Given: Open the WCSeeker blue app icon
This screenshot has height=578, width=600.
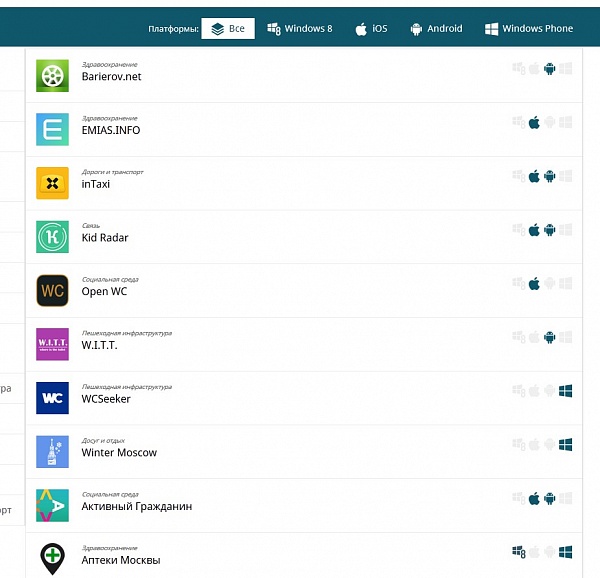Looking at the screenshot, I should click(52, 398).
